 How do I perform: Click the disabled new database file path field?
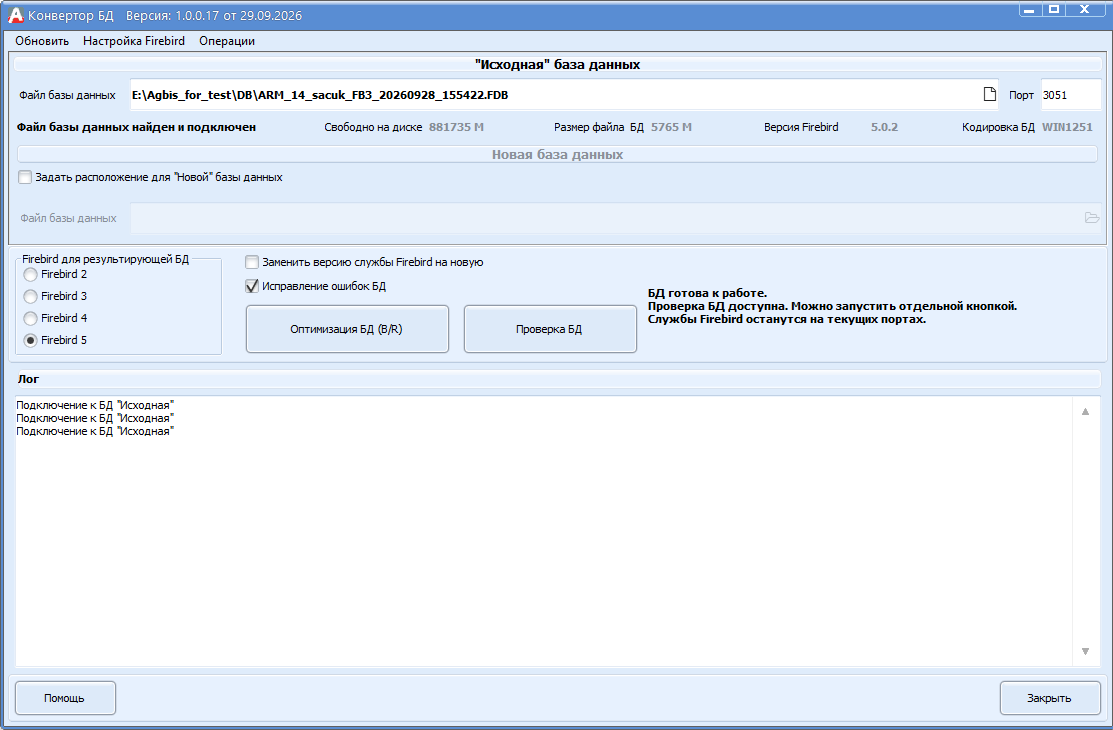click(x=615, y=218)
